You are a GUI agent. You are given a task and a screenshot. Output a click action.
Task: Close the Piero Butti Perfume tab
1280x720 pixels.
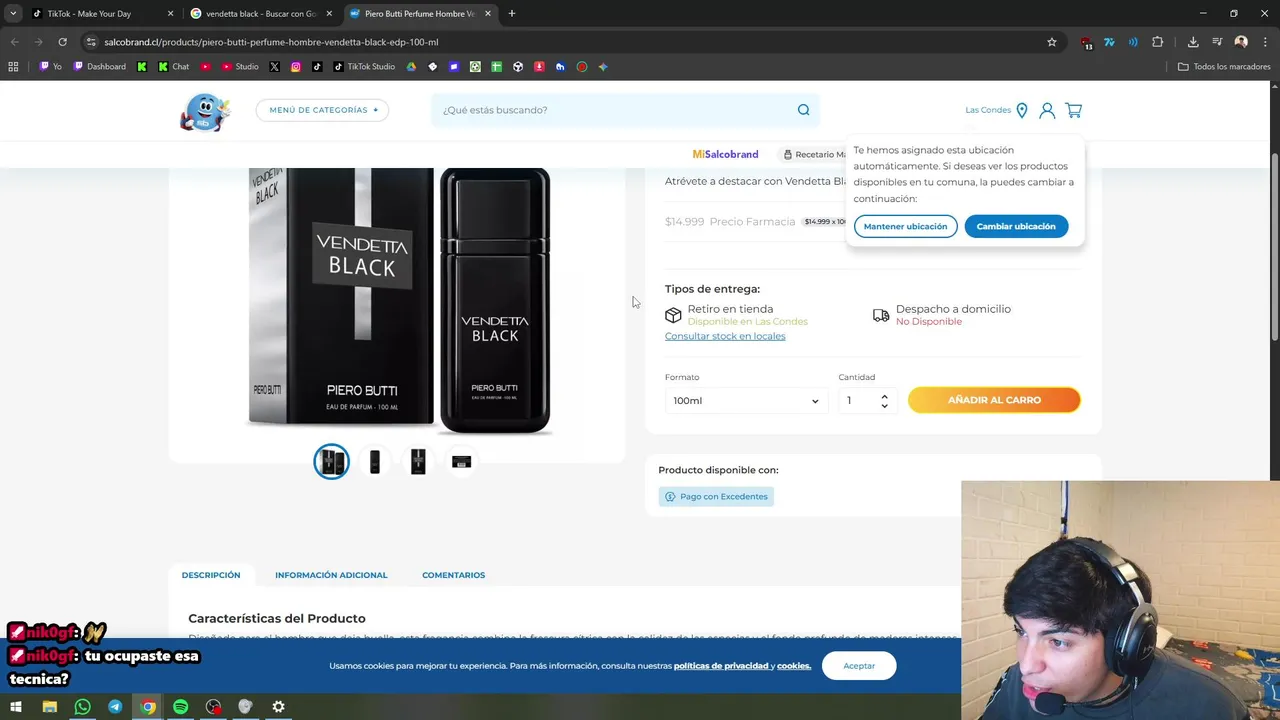click(488, 14)
